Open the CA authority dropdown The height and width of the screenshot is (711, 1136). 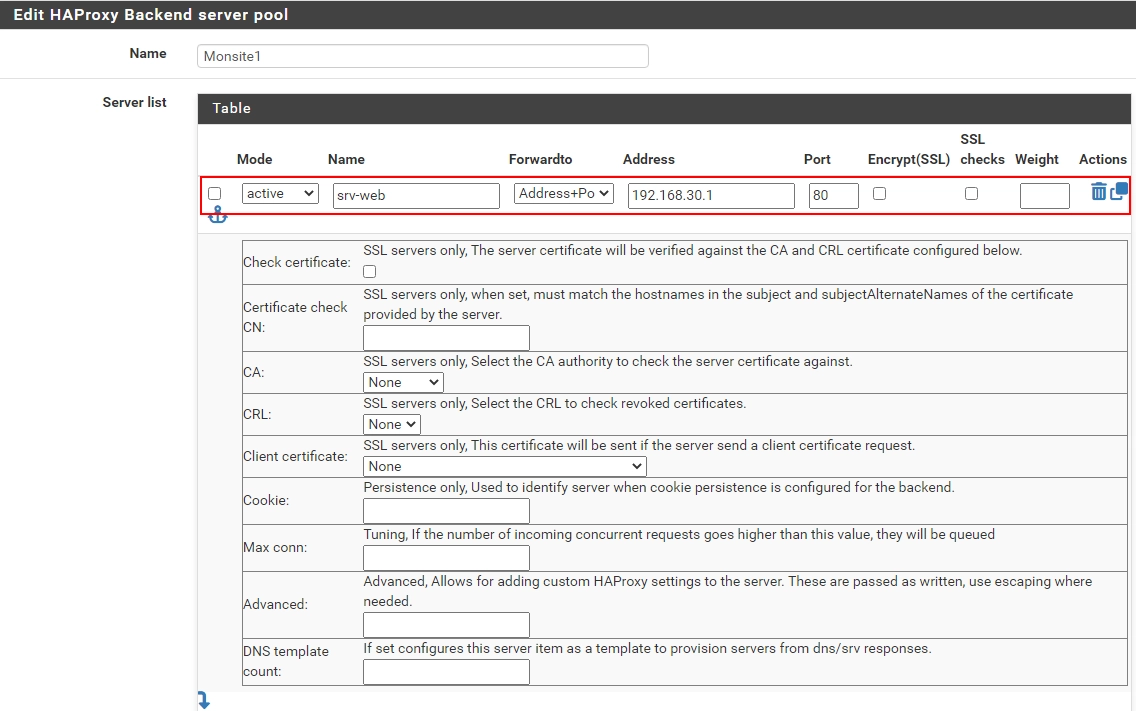click(403, 383)
